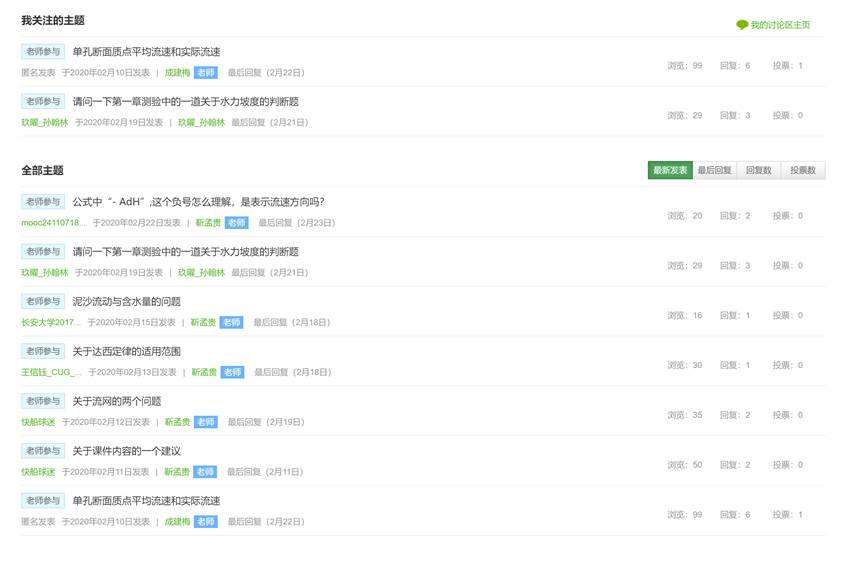Click the green chat bubble icon beside 我的讨论区主页
This screenshot has width=847, height=562.
click(741, 25)
